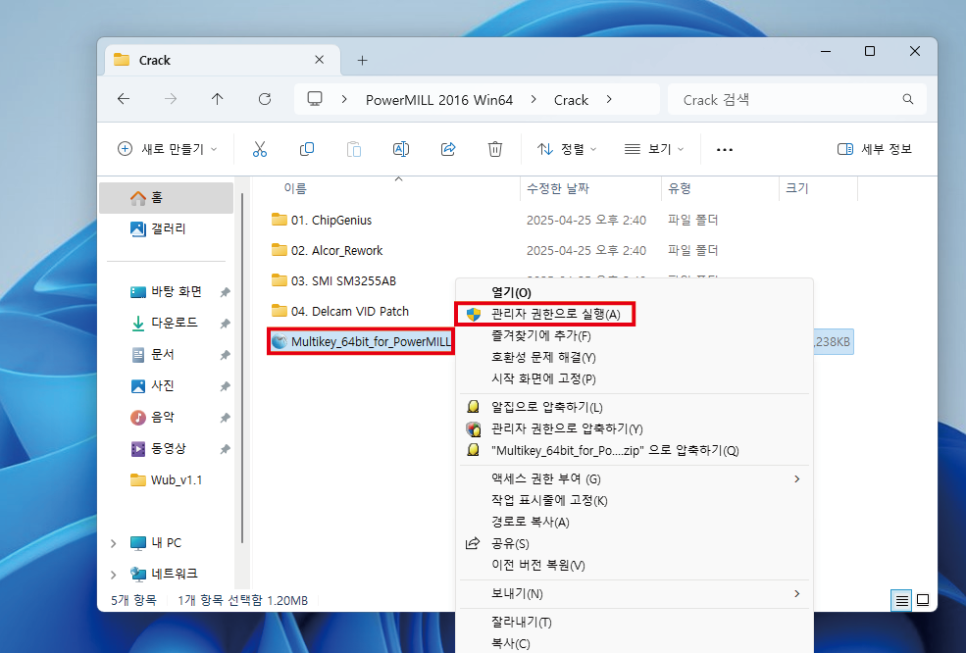This screenshot has height=653, width=966.
Task: Add a new tab with plus button
Action: coord(362,60)
